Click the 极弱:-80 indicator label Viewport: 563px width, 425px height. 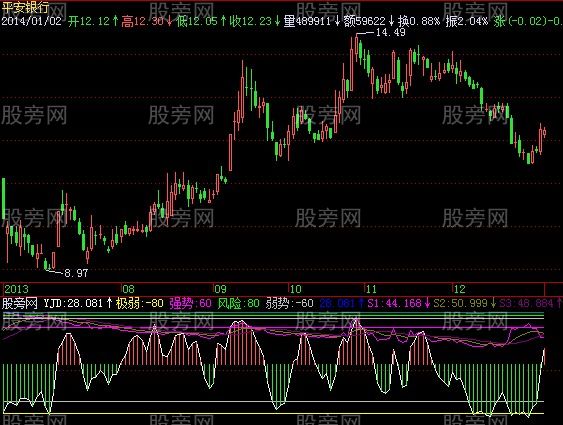139,303
